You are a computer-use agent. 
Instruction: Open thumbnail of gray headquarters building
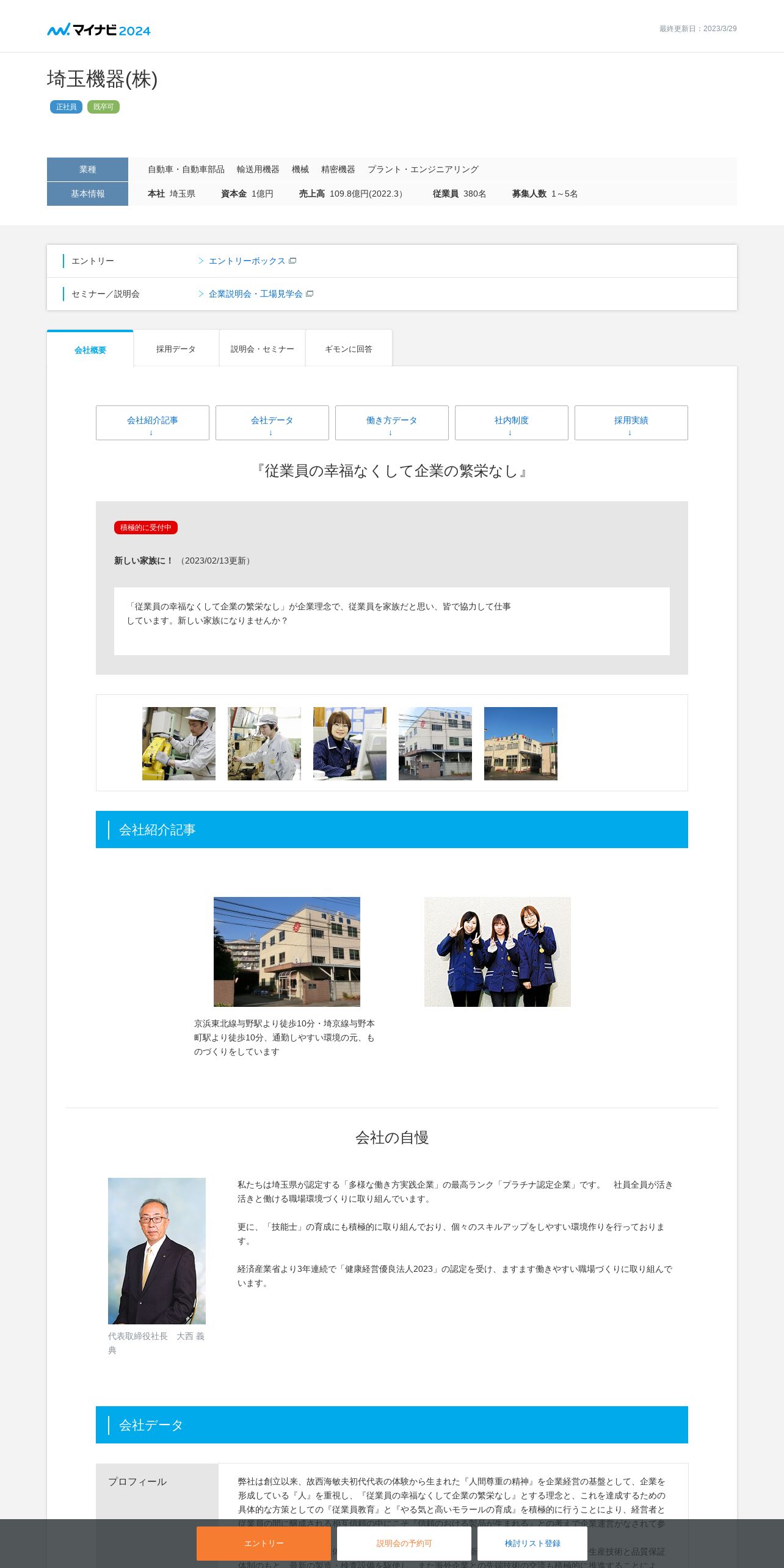[x=435, y=744]
